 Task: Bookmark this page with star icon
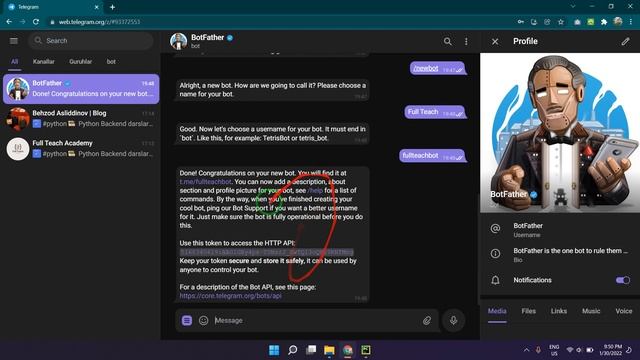pos(561,22)
